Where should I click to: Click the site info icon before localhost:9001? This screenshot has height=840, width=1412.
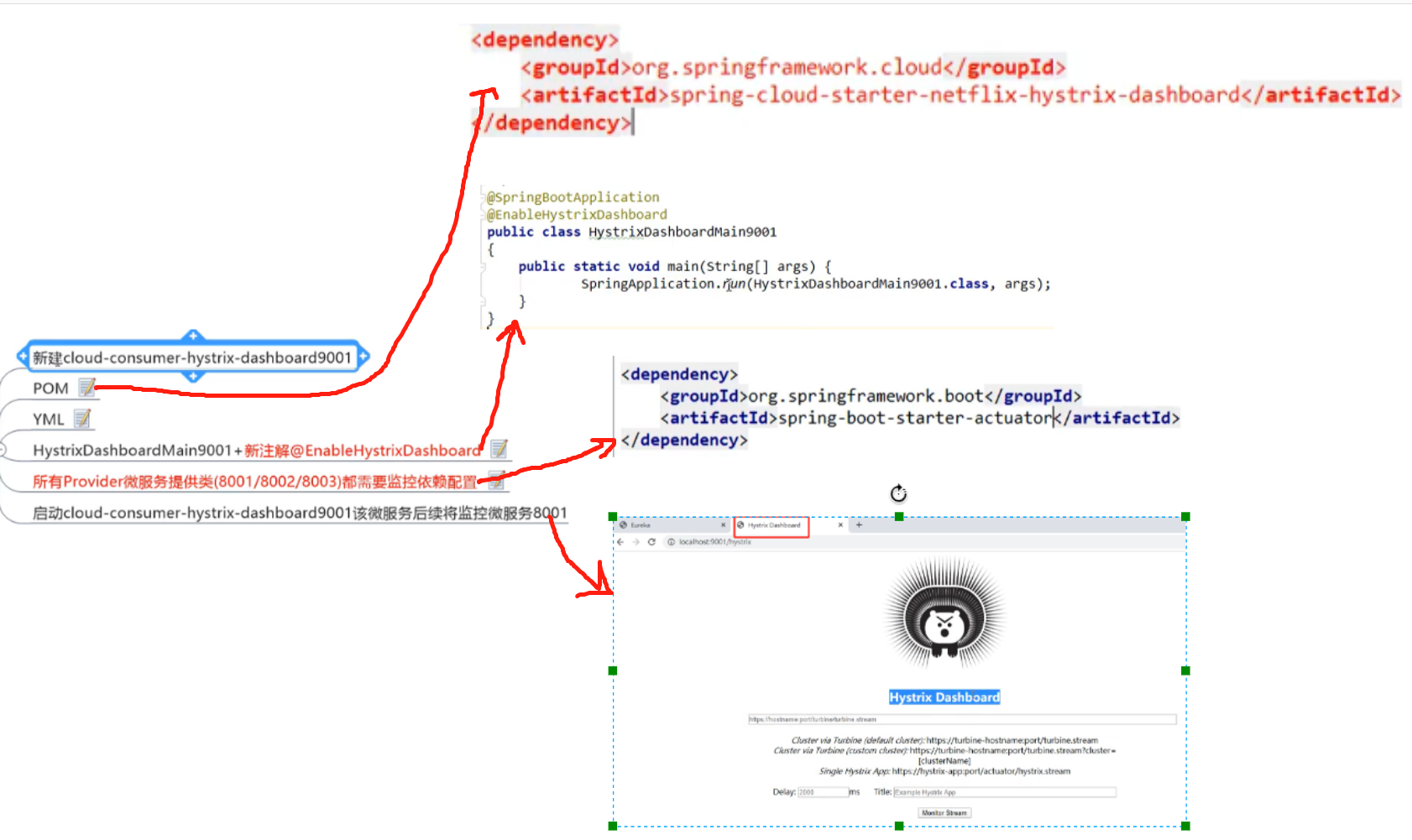(671, 542)
